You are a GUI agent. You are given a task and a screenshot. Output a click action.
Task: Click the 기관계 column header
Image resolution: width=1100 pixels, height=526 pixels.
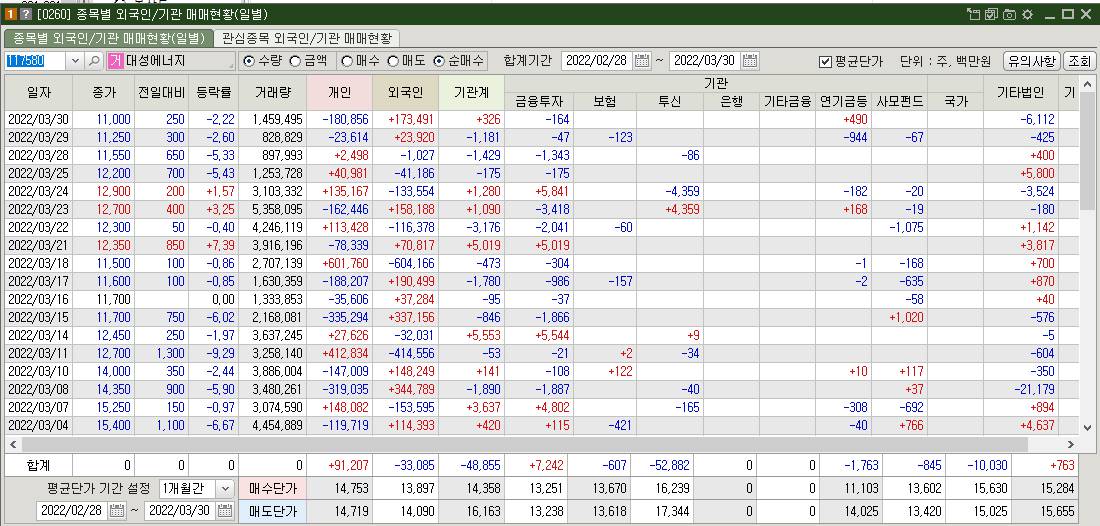coord(471,92)
